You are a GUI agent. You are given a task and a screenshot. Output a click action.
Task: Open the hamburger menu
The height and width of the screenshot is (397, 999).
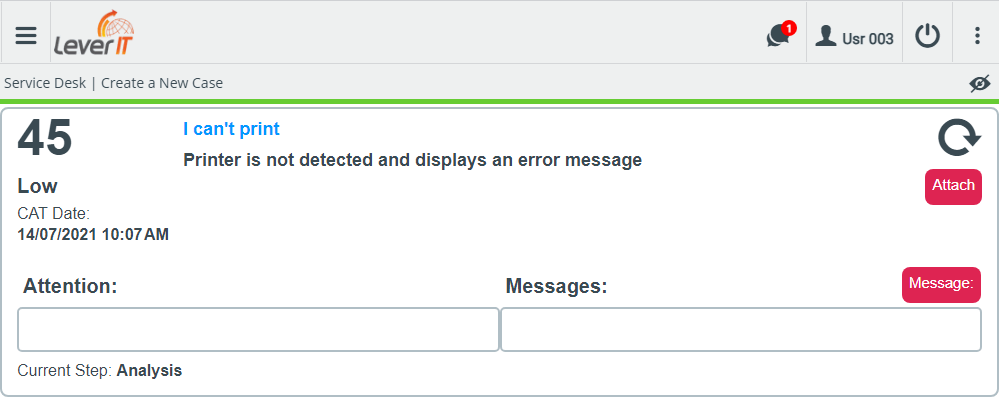[26, 36]
